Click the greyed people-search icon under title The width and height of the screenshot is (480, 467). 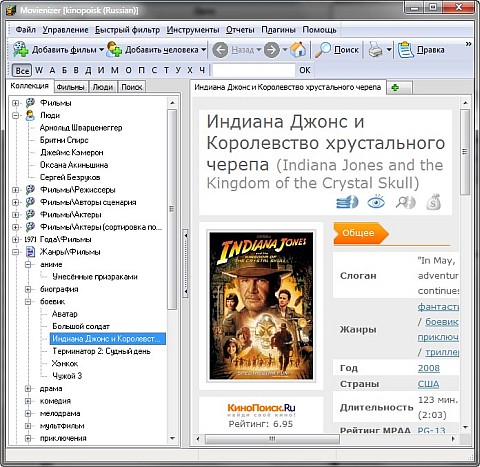coord(405,202)
